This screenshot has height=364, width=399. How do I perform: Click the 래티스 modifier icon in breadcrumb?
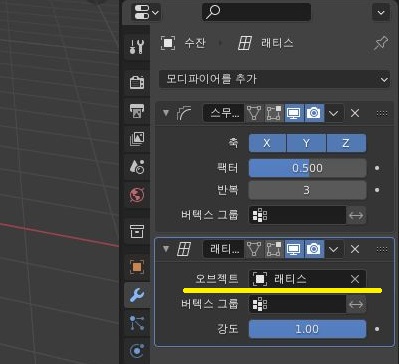click(245, 43)
